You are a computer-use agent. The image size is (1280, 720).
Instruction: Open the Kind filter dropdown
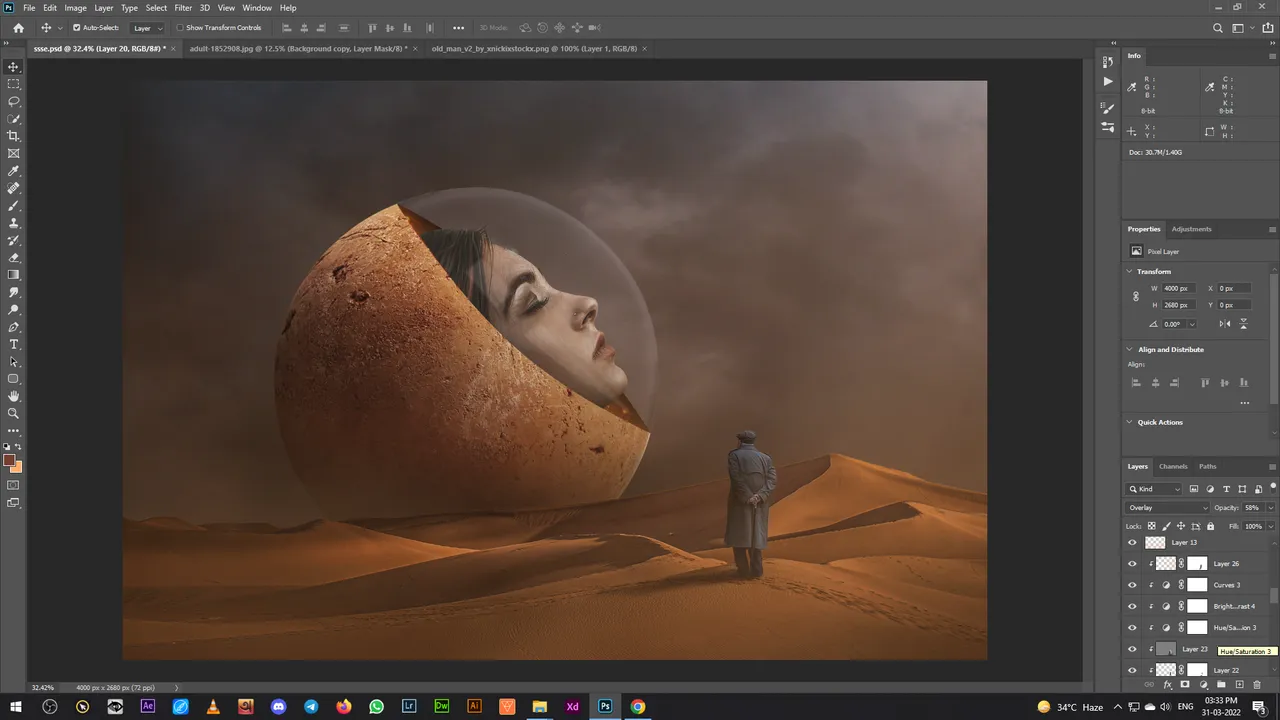(1155, 489)
